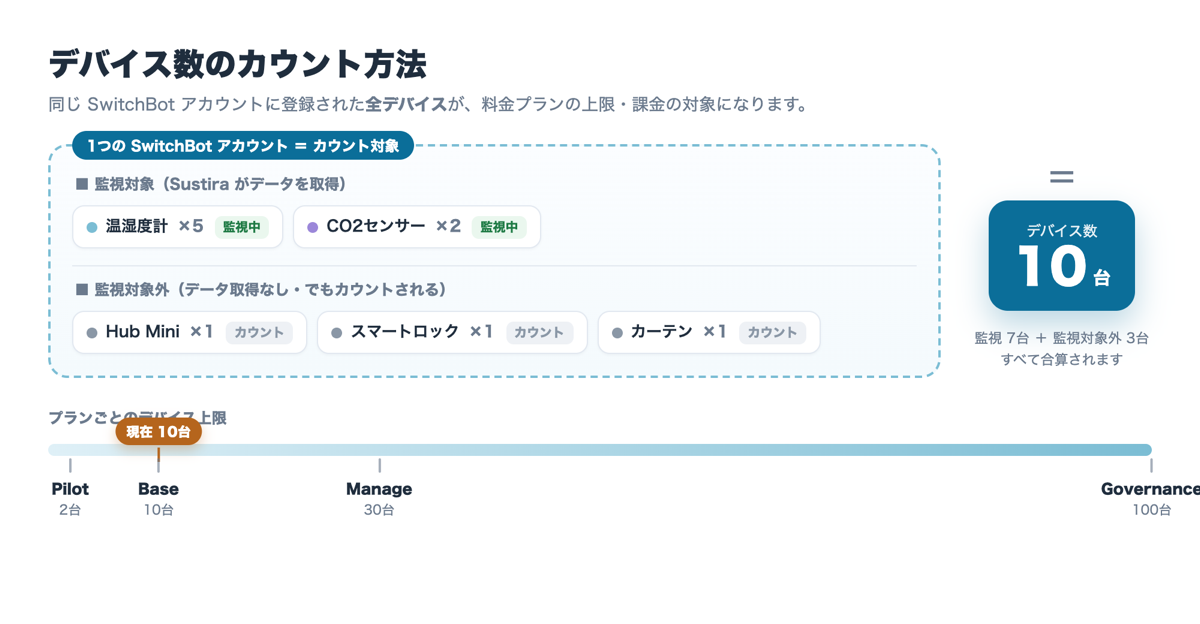Click the square bullet before 監視対象外 heading
This screenshot has width=1200, height=624.
point(82,289)
